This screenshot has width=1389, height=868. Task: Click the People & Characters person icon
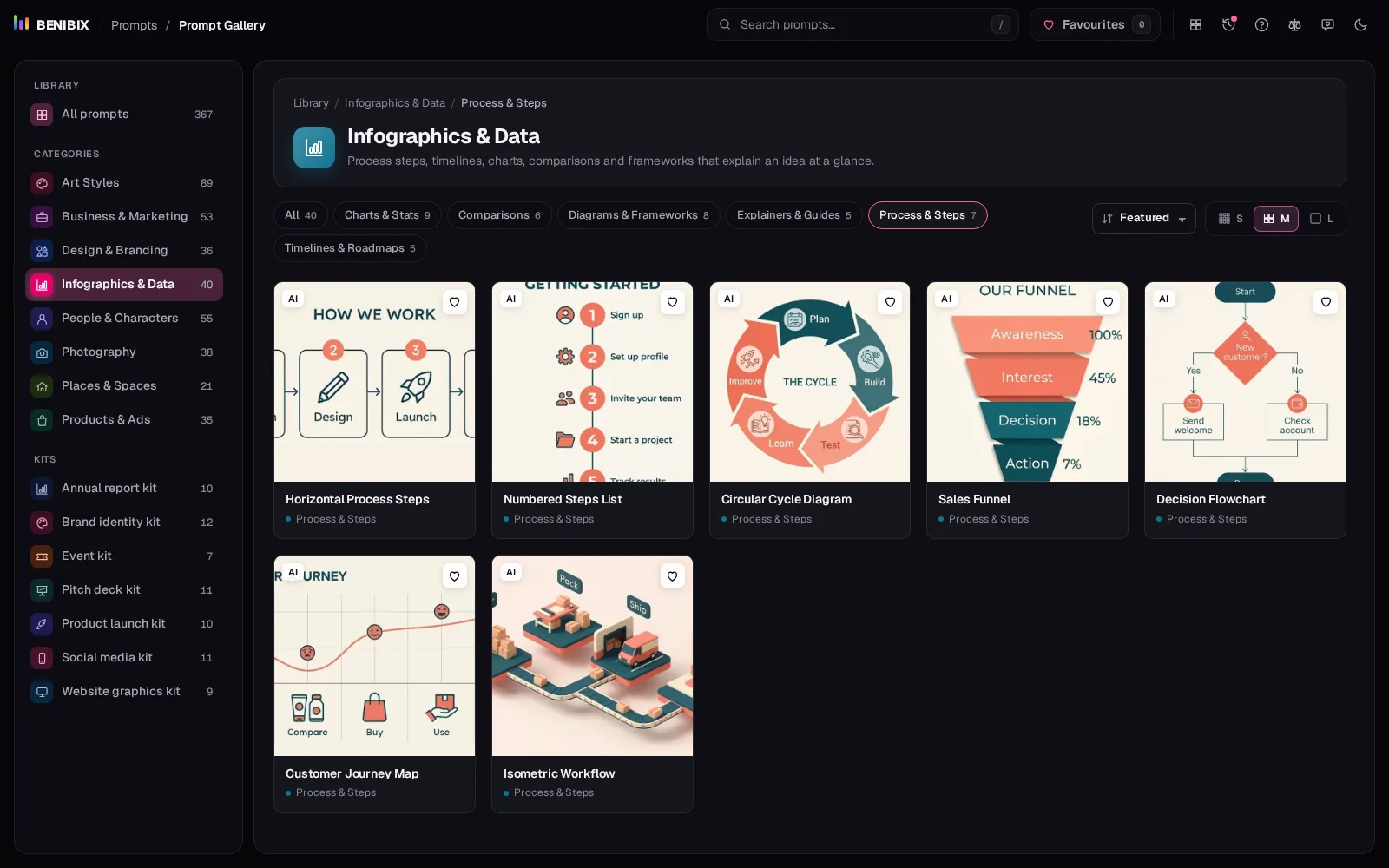pos(42,319)
